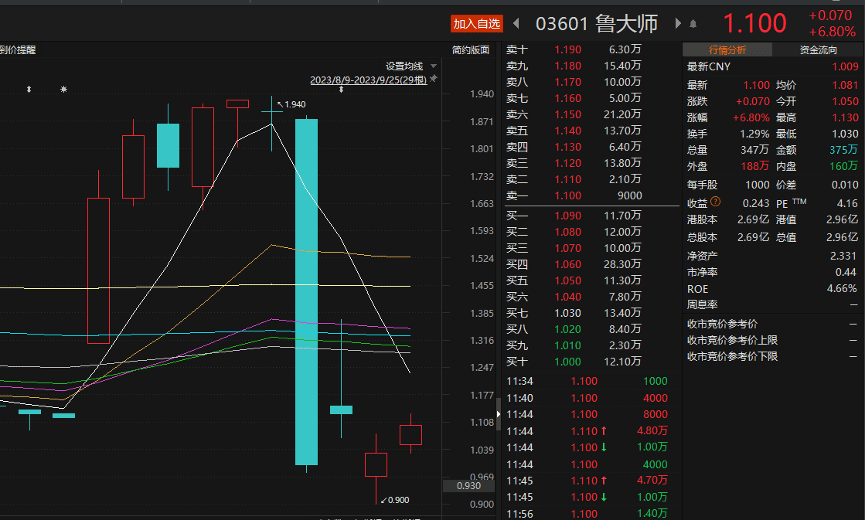The height and width of the screenshot is (520, 866).
Task: Click the large cyan candlestick
Action: 306,292
